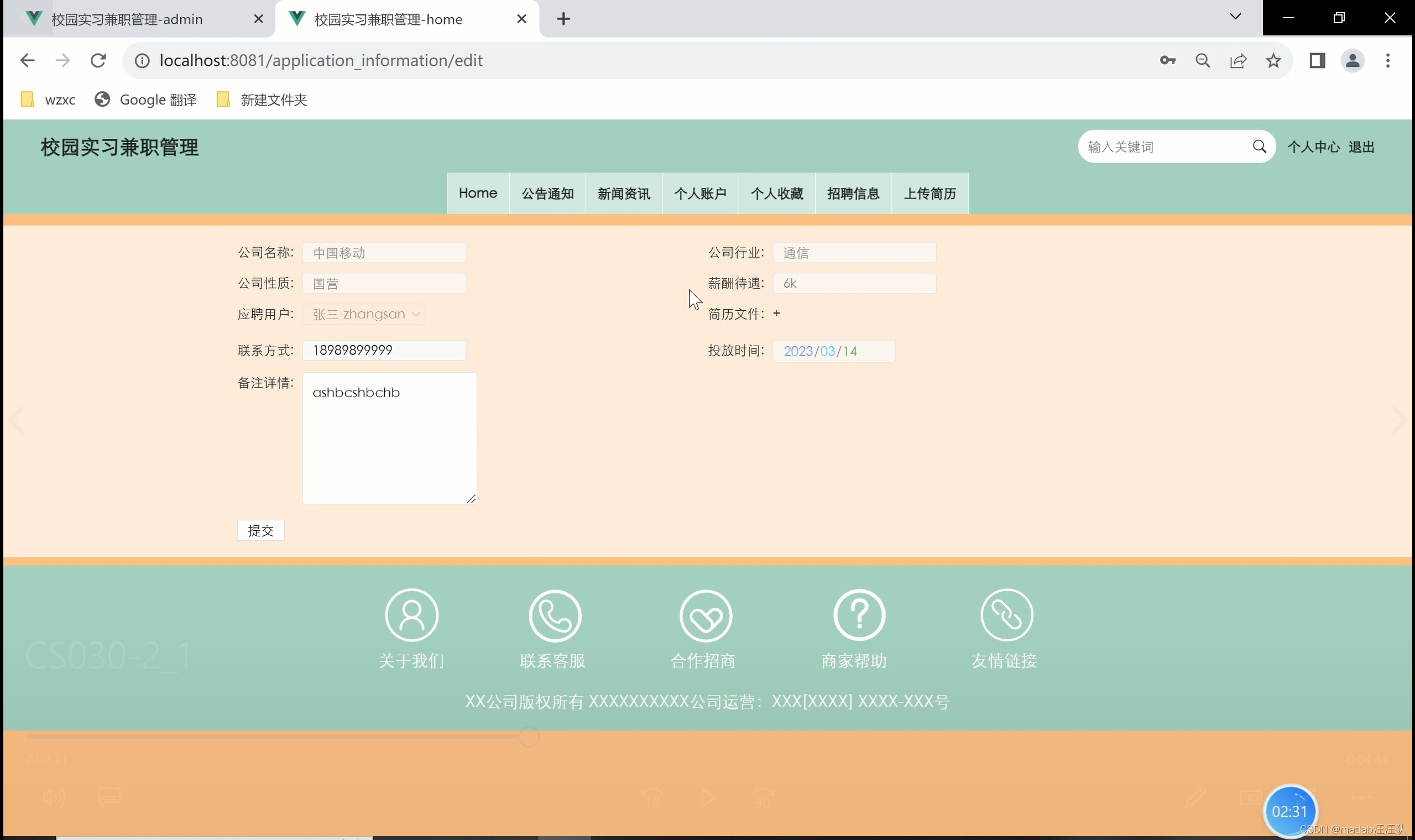Reload the page with refresh icon
The height and width of the screenshot is (840, 1415).
[98, 61]
